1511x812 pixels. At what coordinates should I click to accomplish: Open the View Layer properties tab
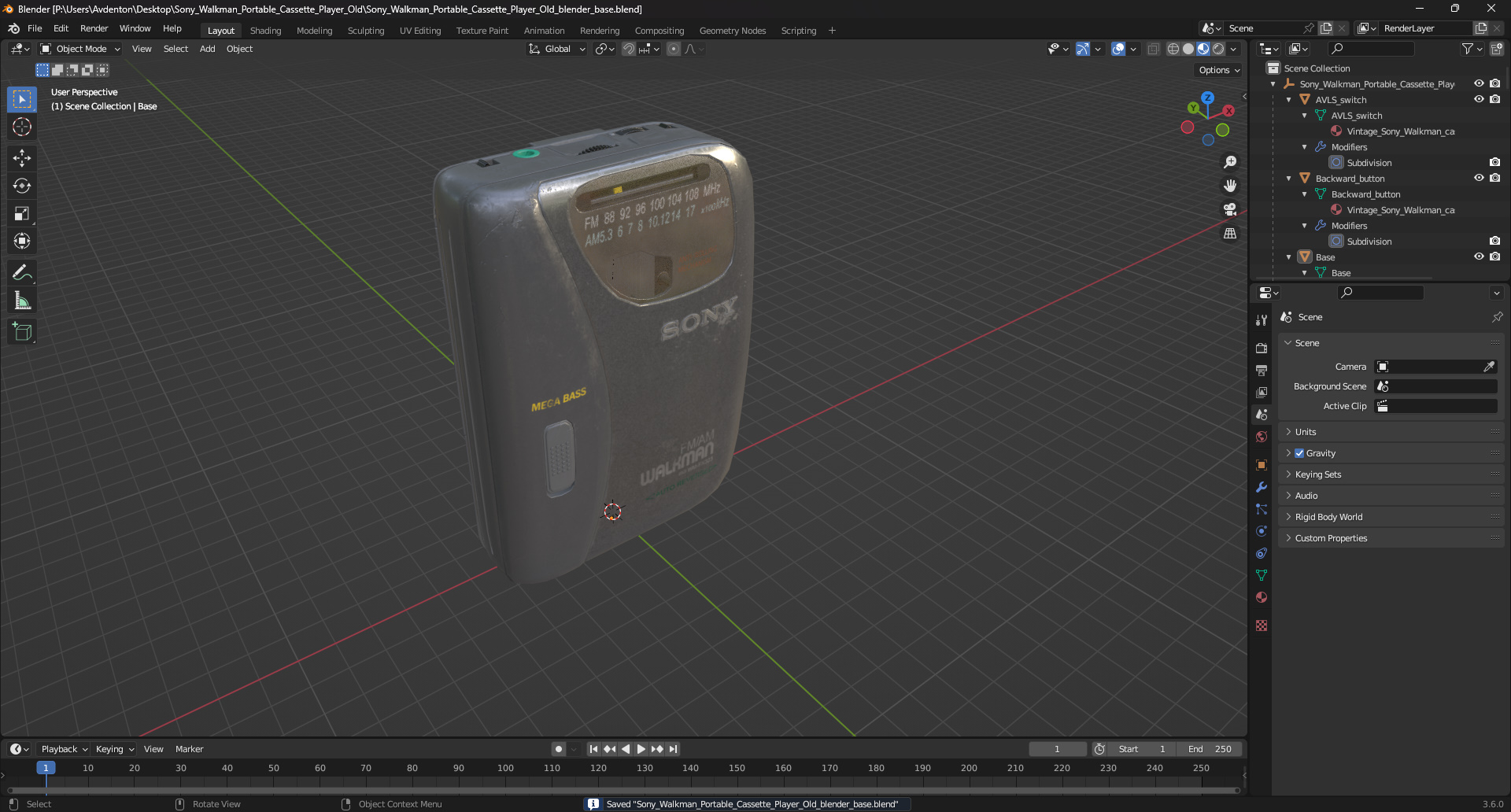(x=1262, y=392)
